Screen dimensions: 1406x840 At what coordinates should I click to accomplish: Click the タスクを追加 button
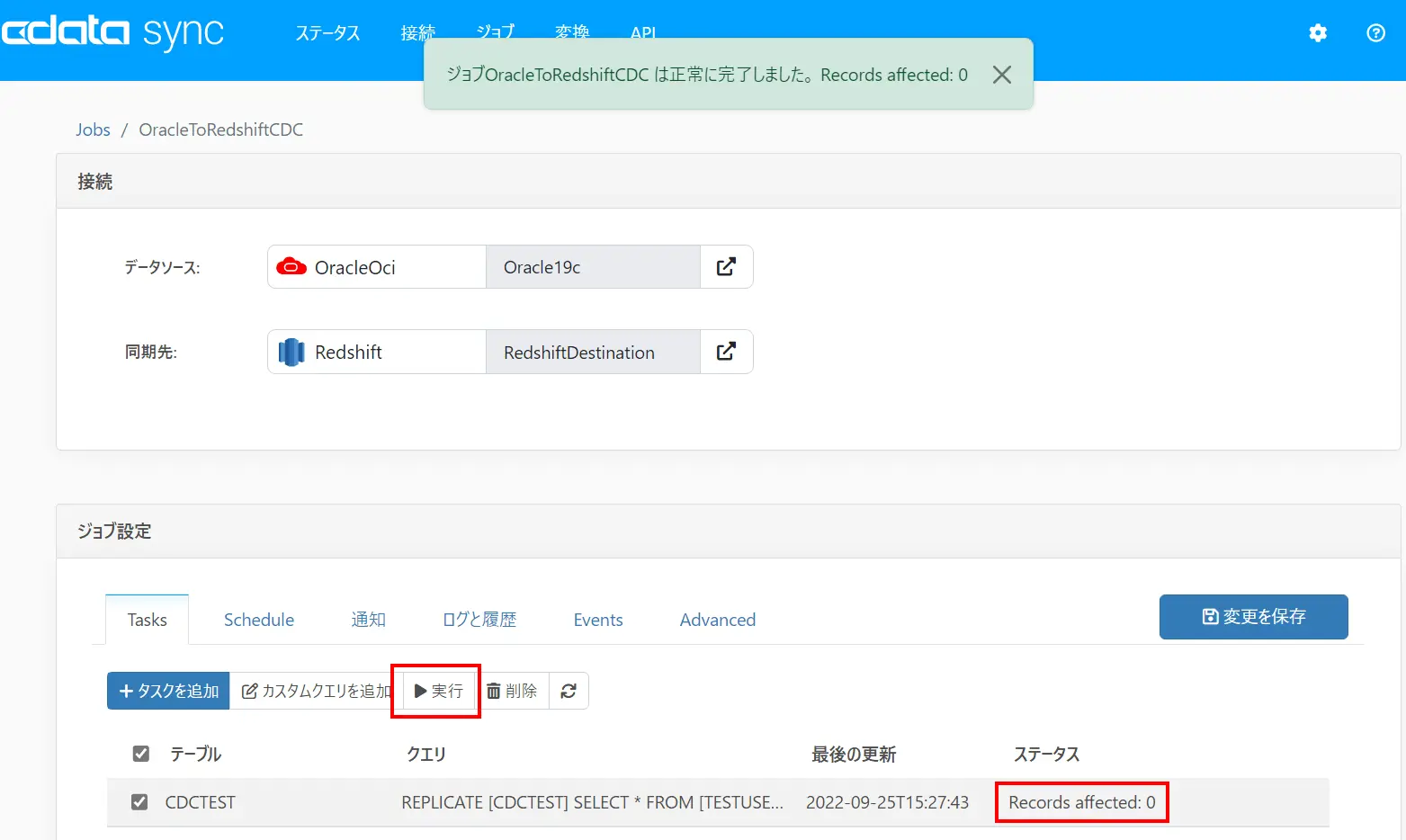tap(168, 691)
